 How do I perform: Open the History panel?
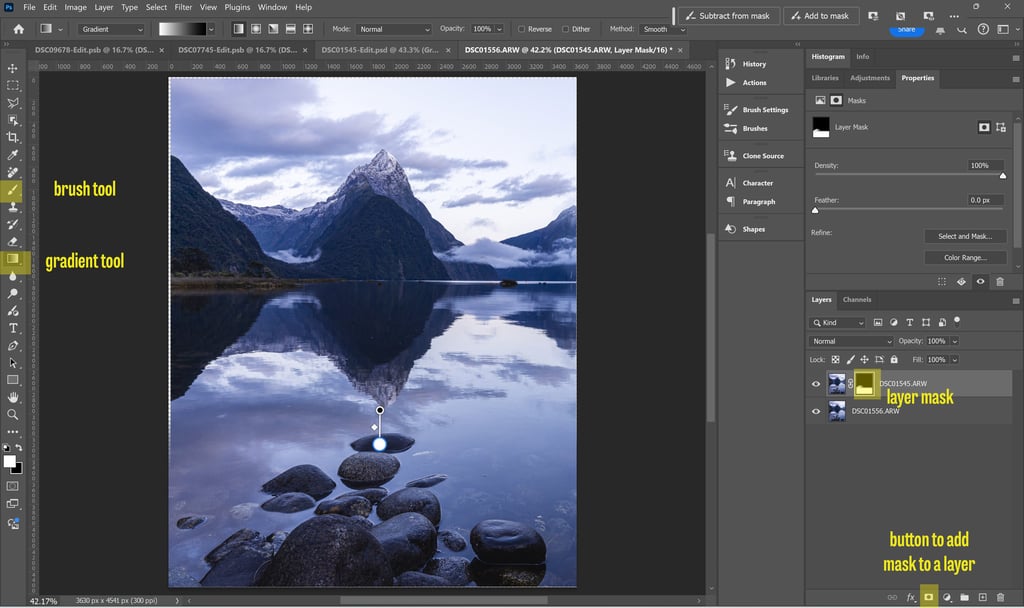754,64
